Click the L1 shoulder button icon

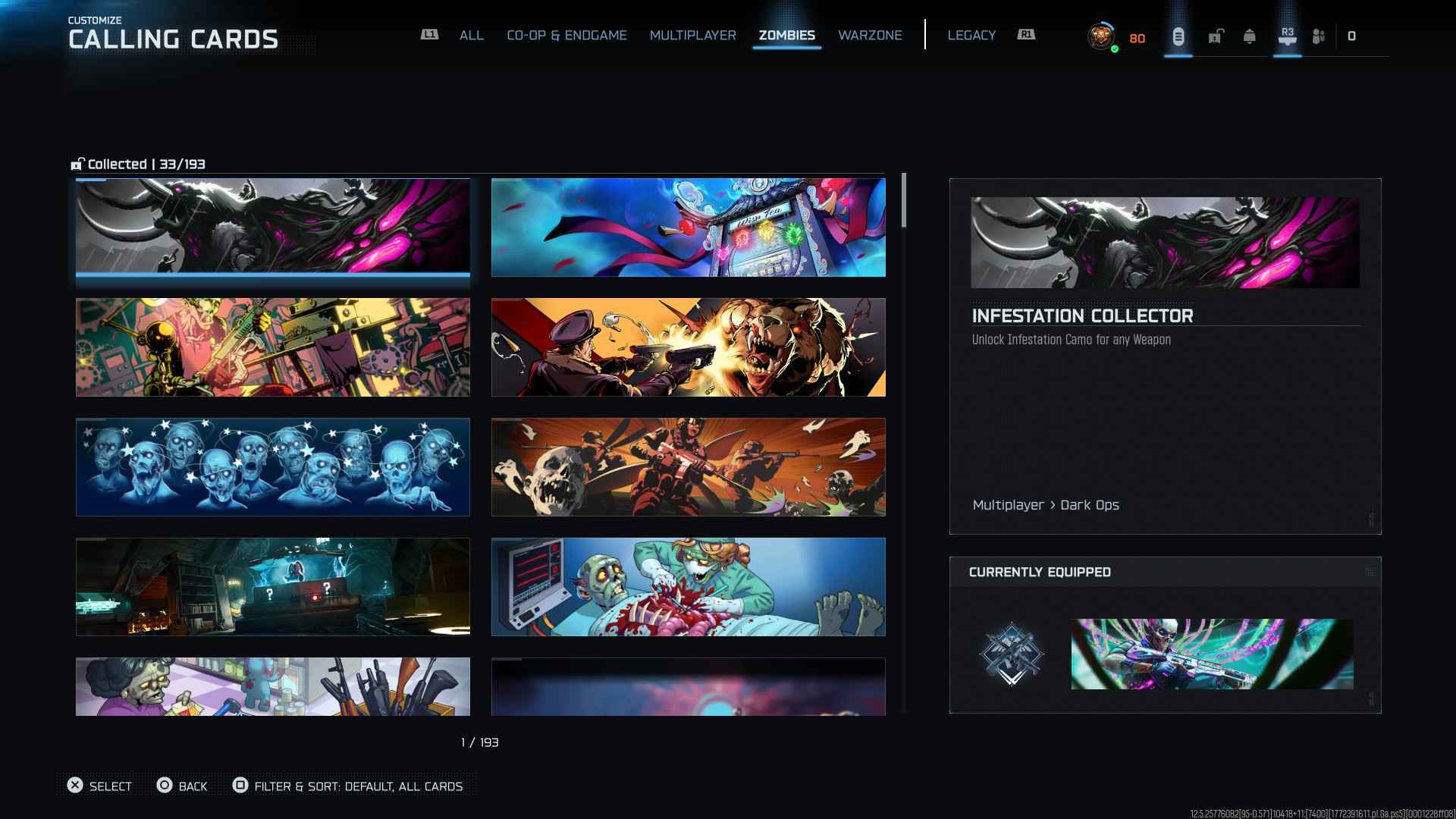coord(429,34)
